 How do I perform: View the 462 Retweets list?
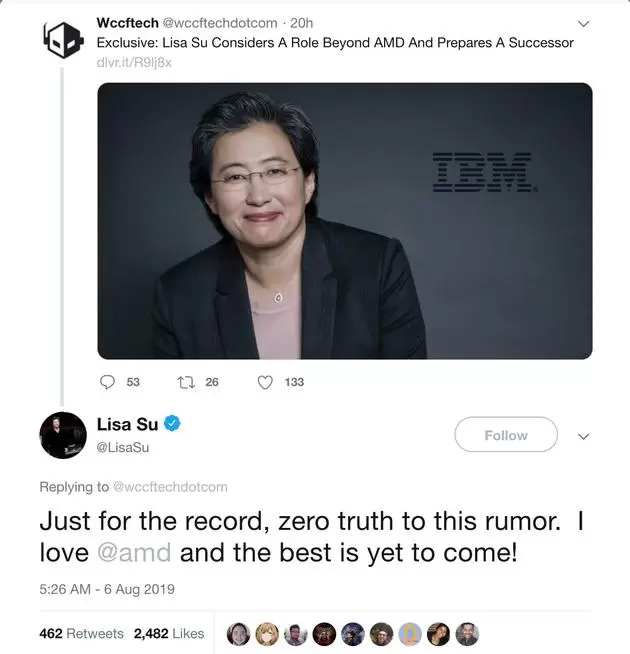pyautogui.click(x=81, y=634)
